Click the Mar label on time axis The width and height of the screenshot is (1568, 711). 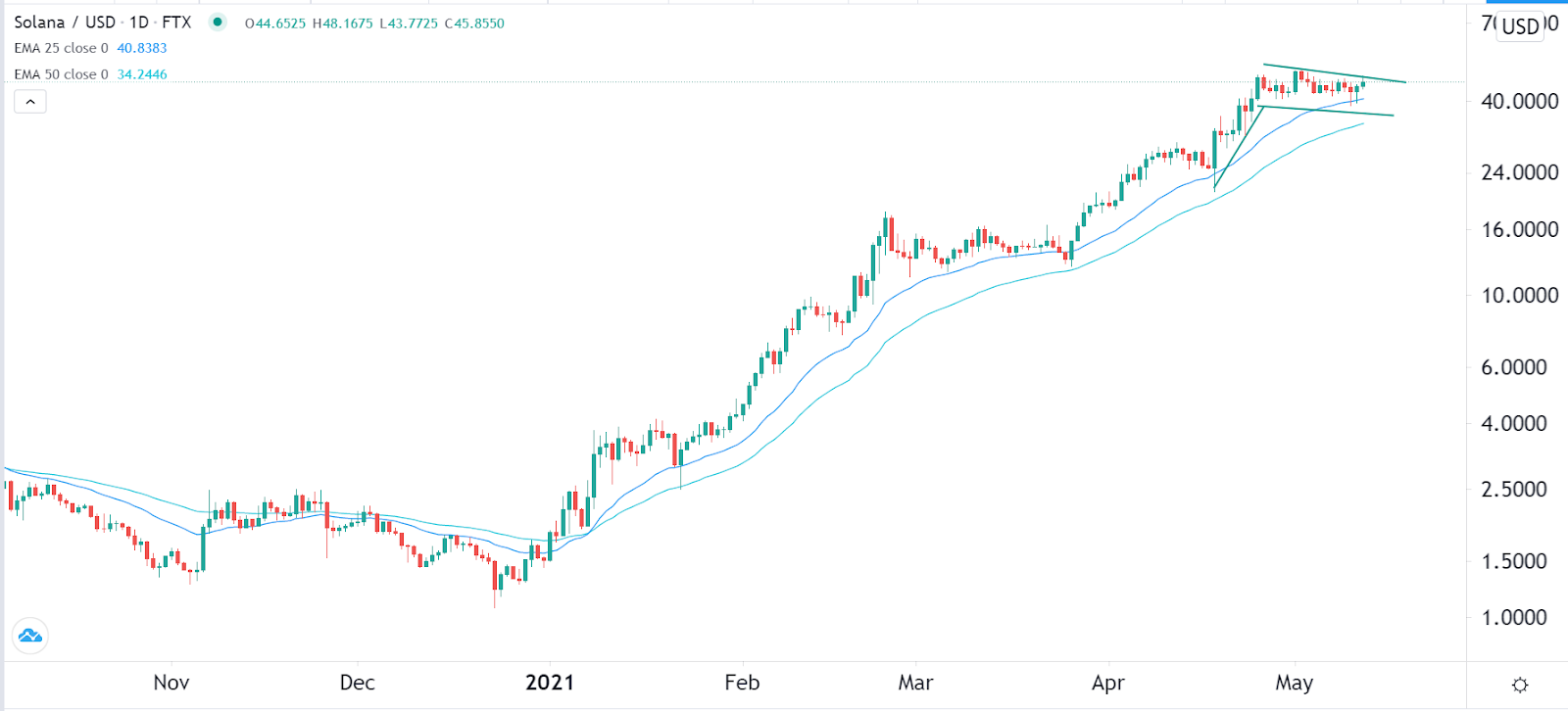click(x=916, y=683)
